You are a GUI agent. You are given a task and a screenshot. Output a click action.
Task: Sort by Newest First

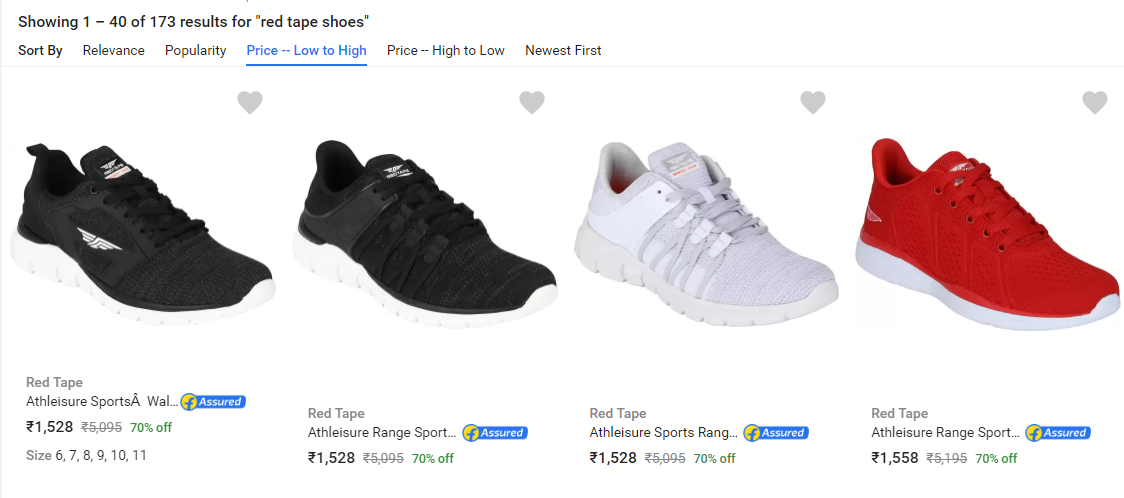pos(563,50)
